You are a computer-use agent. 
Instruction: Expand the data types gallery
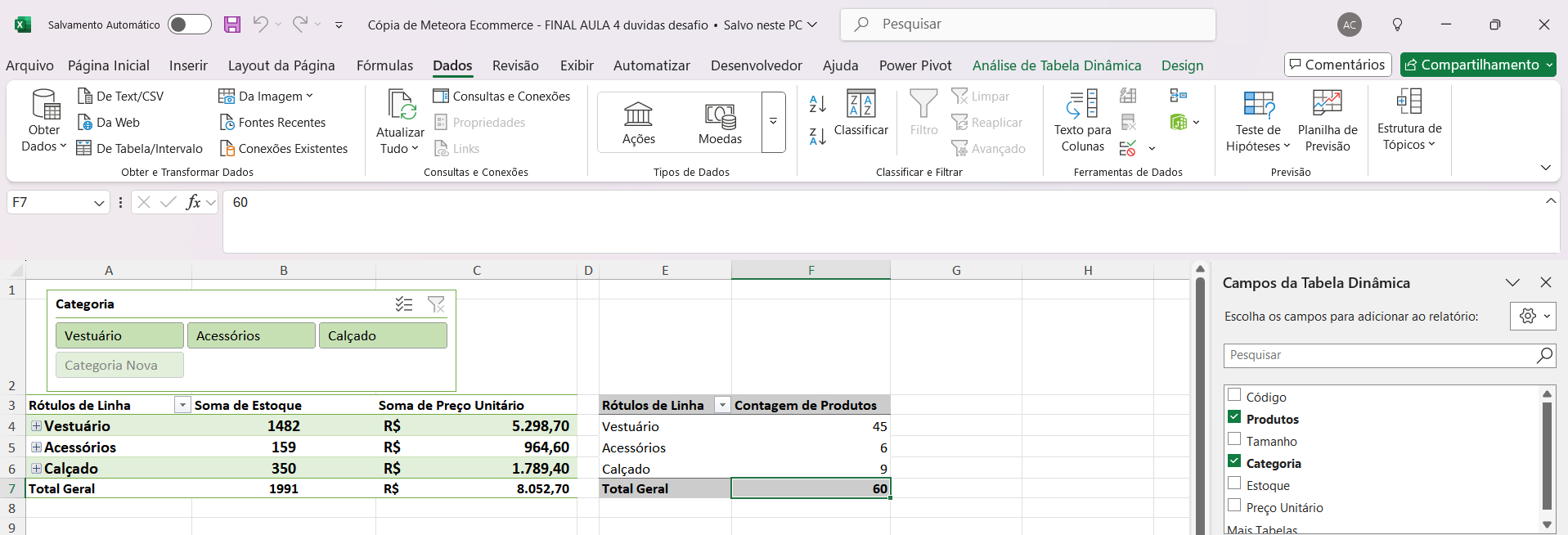click(x=773, y=122)
